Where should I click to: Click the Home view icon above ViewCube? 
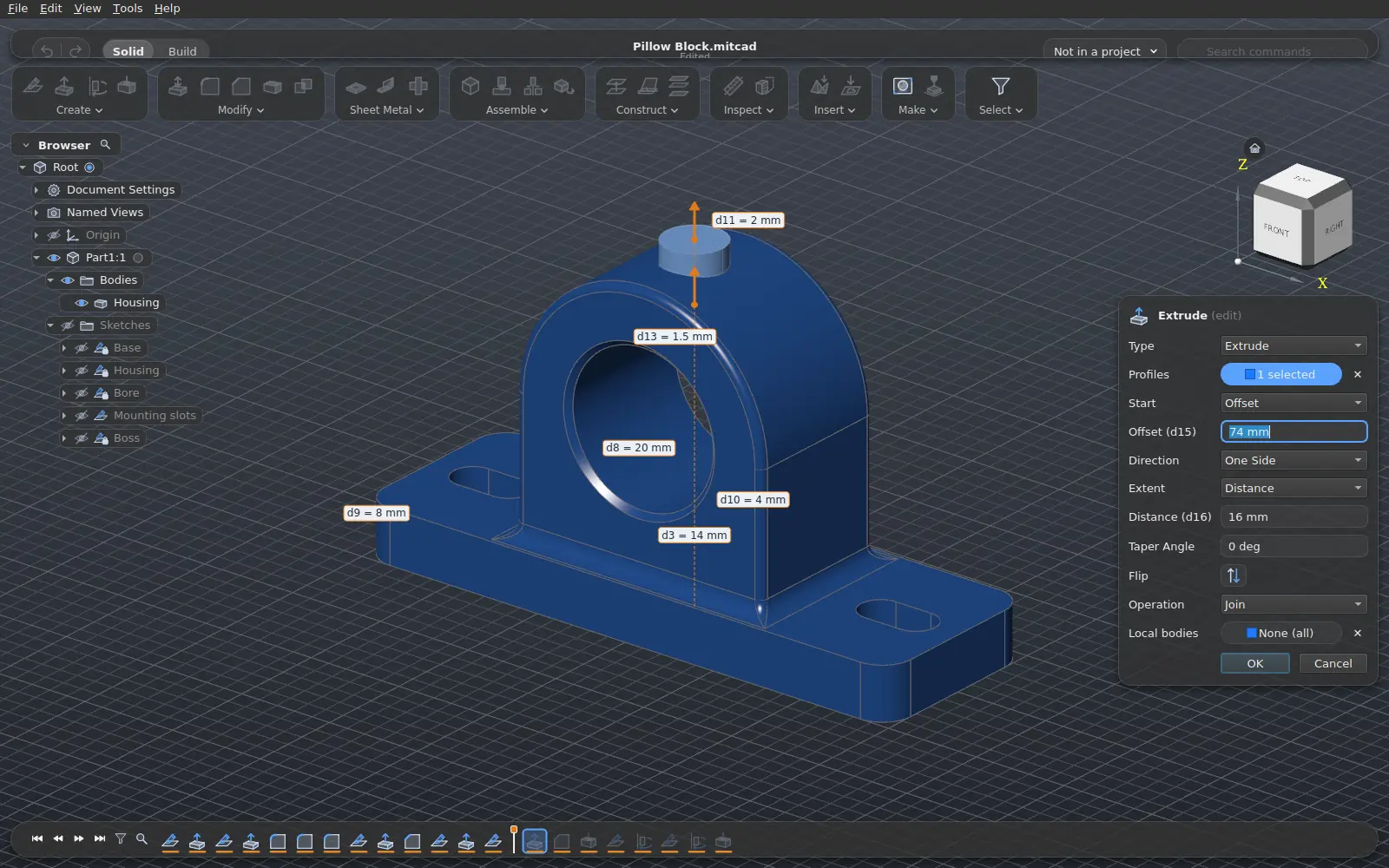pos(1254,148)
